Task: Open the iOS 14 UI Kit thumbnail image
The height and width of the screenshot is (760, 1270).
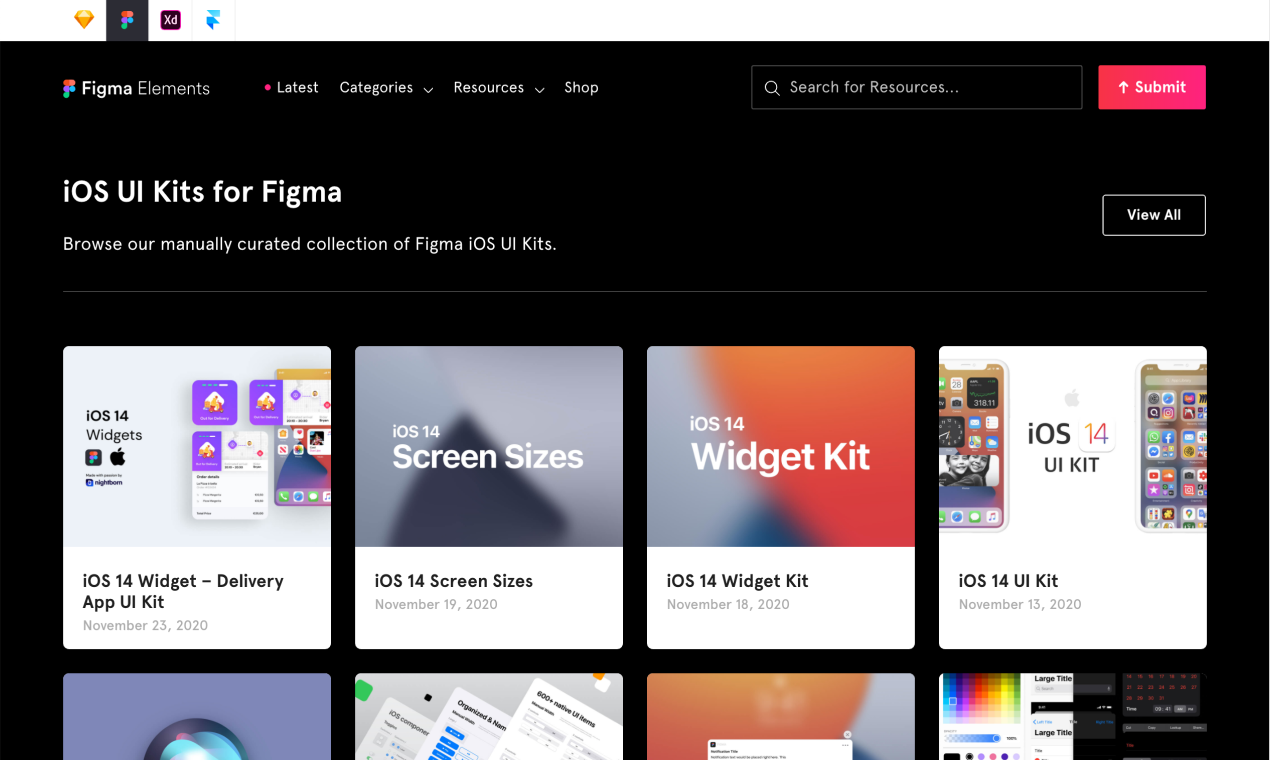Action: [x=1072, y=446]
